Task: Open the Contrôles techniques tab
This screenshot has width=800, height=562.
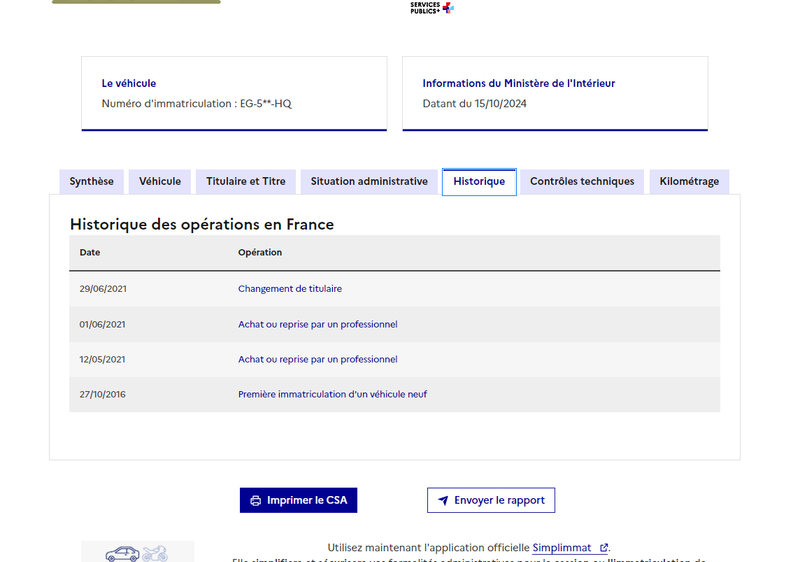Action: pyautogui.click(x=582, y=182)
